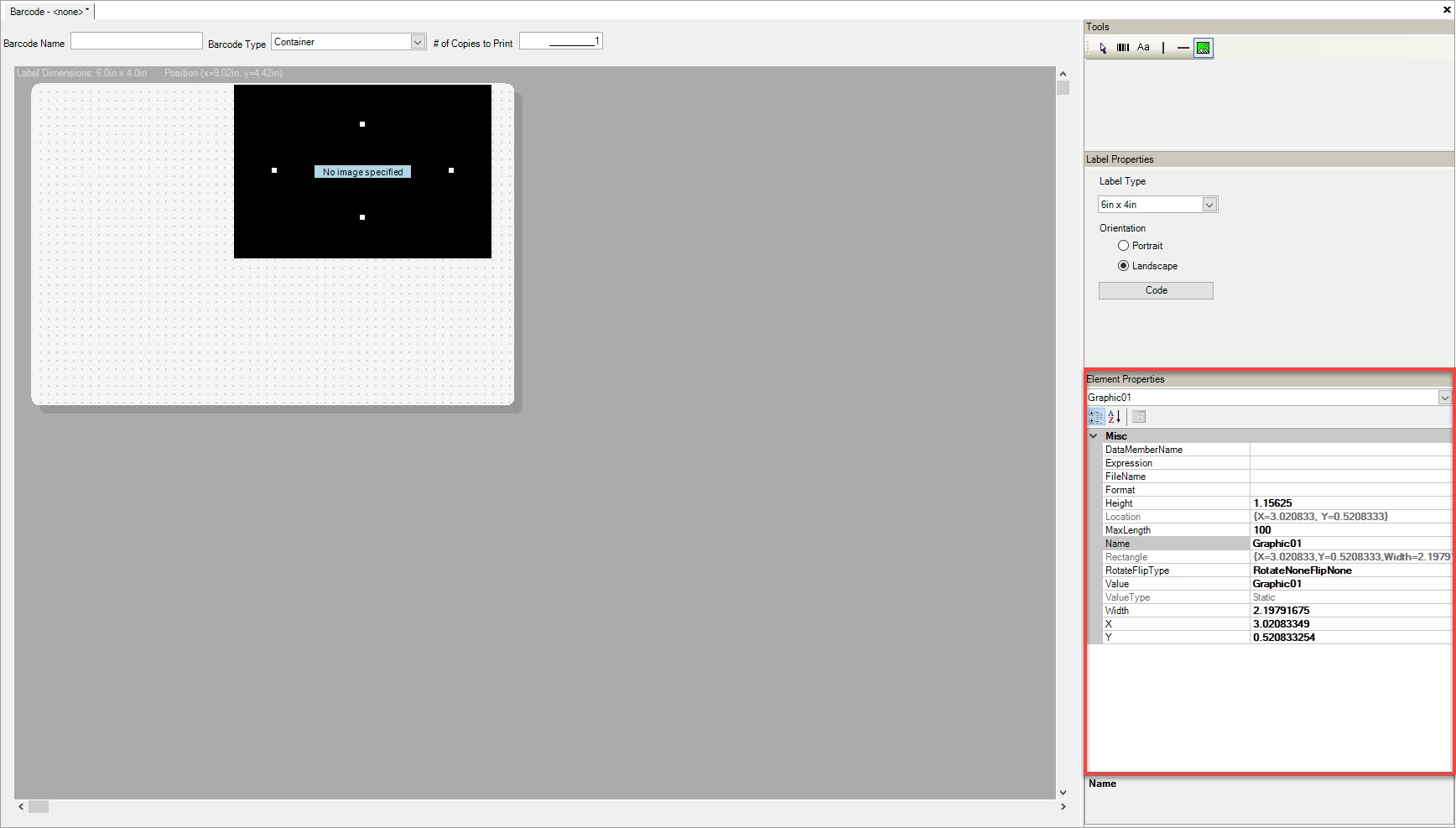Choose Landscape orientation

coord(1147,266)
